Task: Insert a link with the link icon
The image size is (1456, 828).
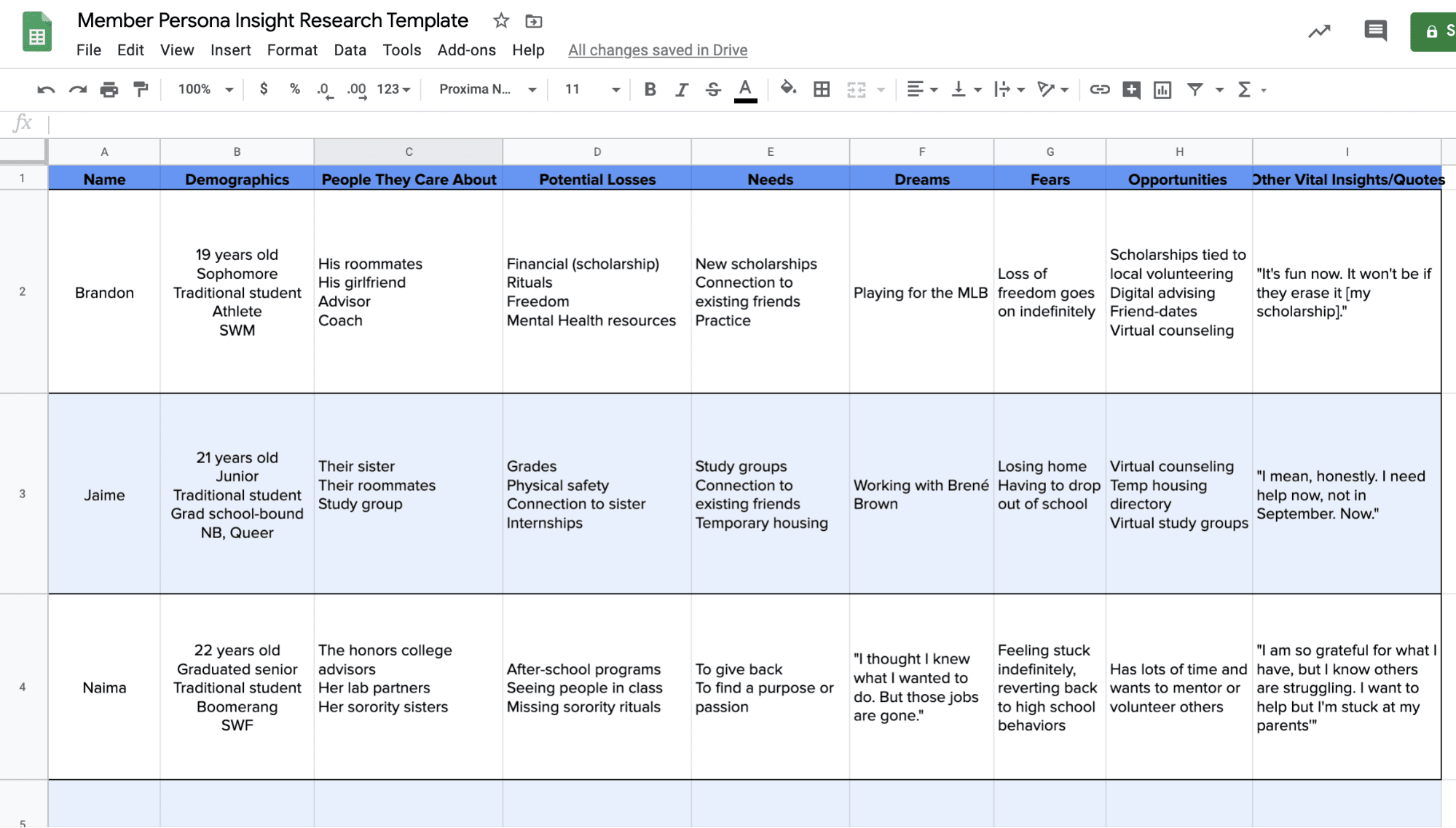Action: click(1099, 90)
